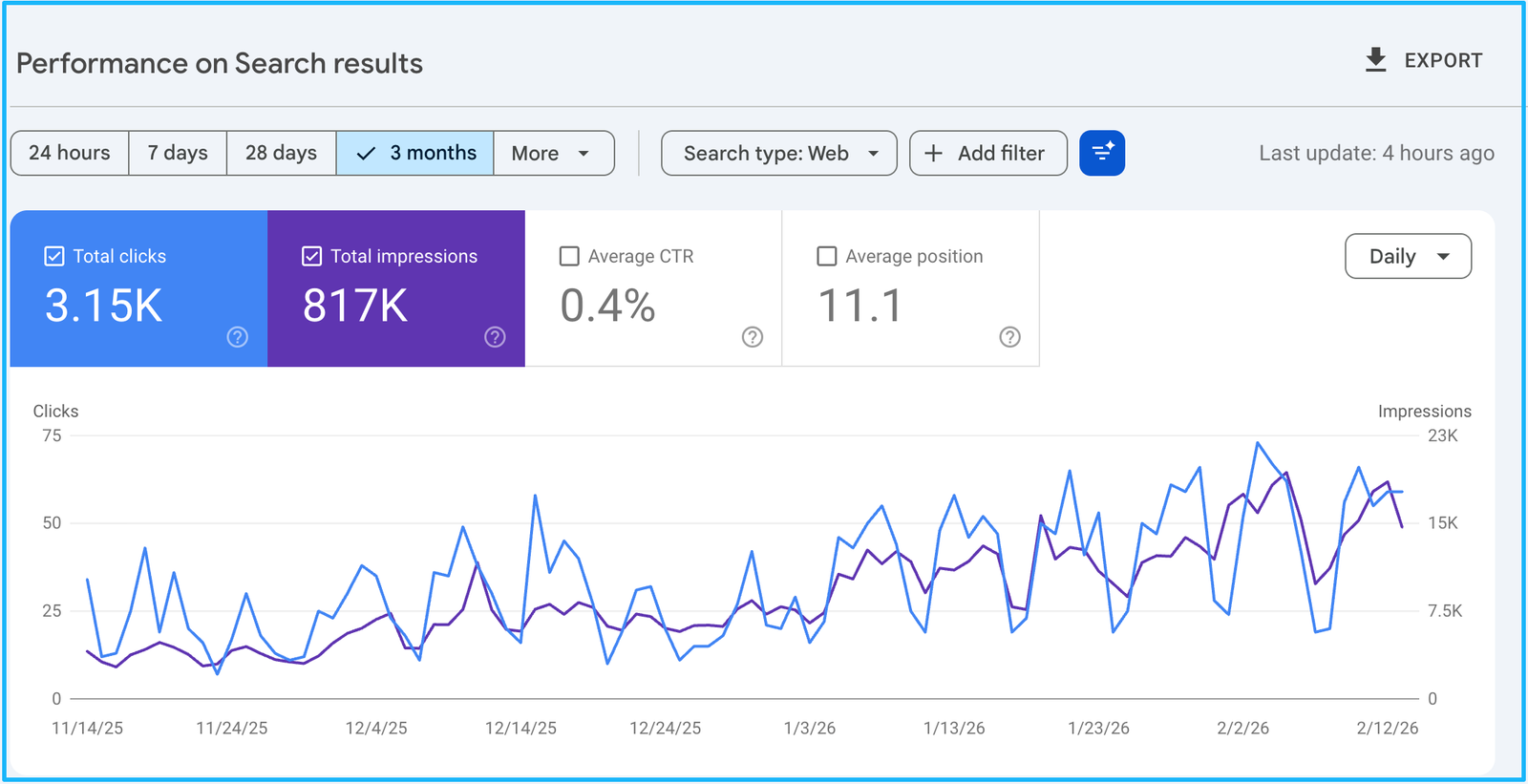Click the blue filter sparkle icon button
Viewport: 1528px width, 784px height.
click(x=1102, y=153)
